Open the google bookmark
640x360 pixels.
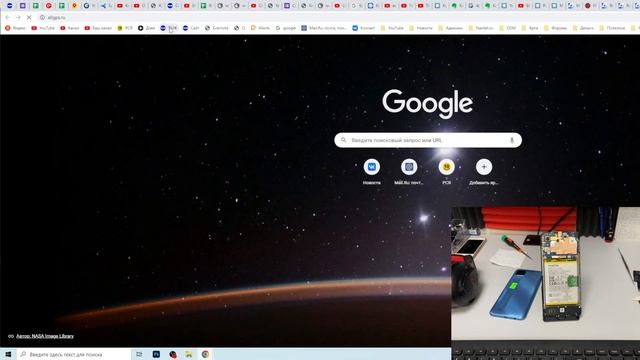pos(286,28)
